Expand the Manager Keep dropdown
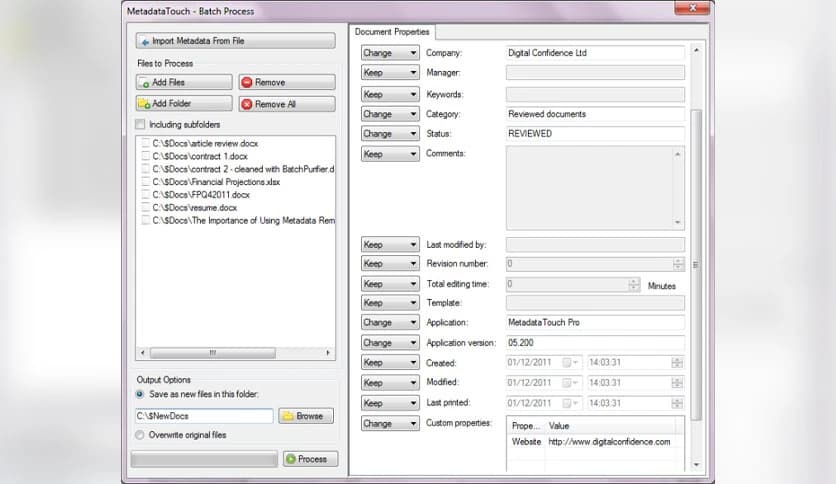The width and height of the screenshot is (836, 484). (390, 73)
